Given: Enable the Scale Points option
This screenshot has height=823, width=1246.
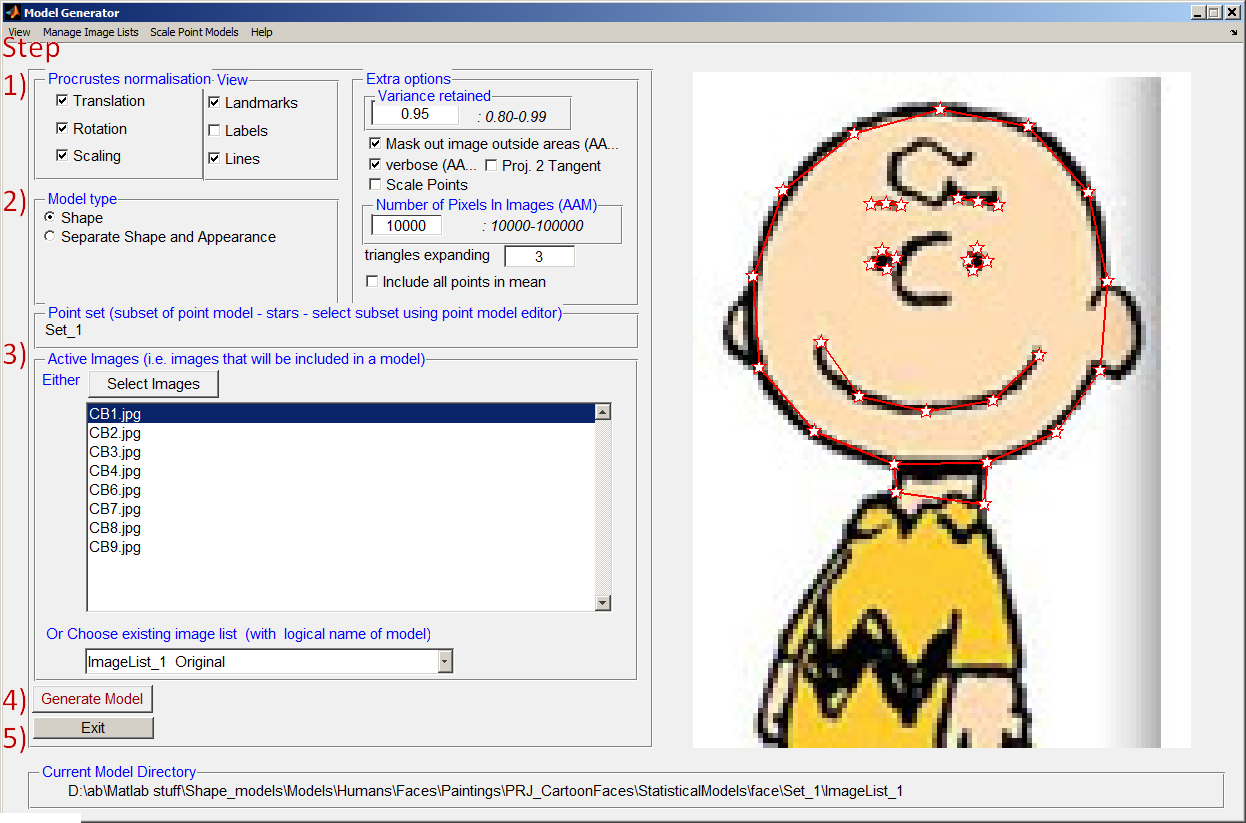Looking at the screenshot, I should click(375, 185).
